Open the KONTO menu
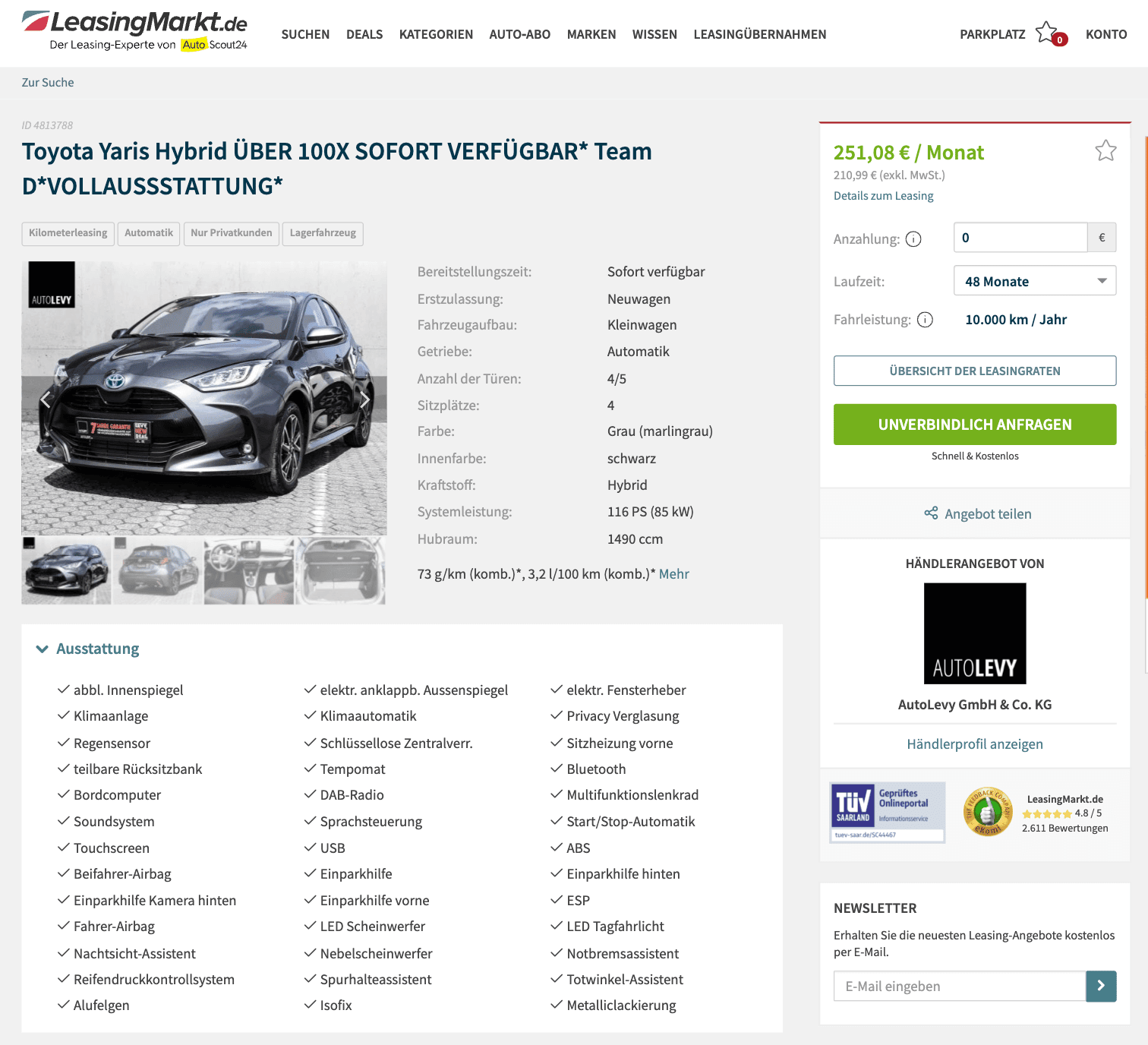1148x1045 pixels. coord(1106,34)
